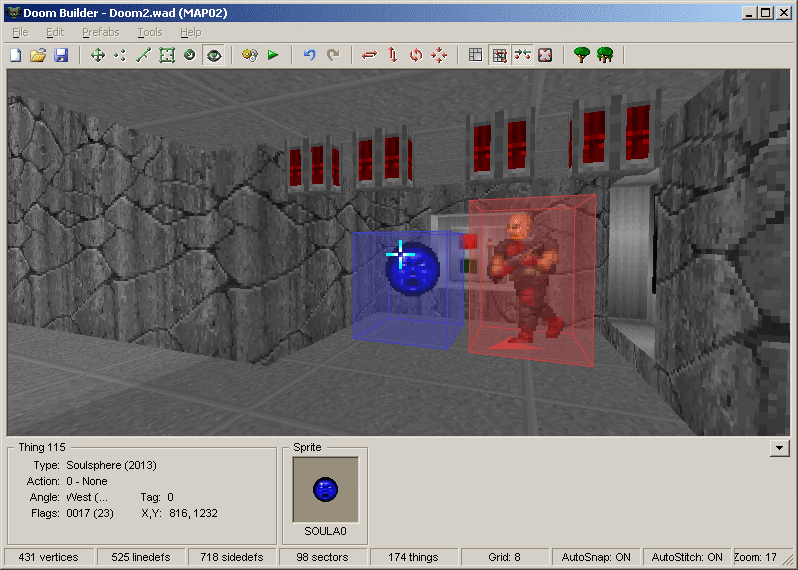The height and width of the screenshot is (570, 798).
Task: Collapse info panel with the down arrow
Action: [779, 448]
